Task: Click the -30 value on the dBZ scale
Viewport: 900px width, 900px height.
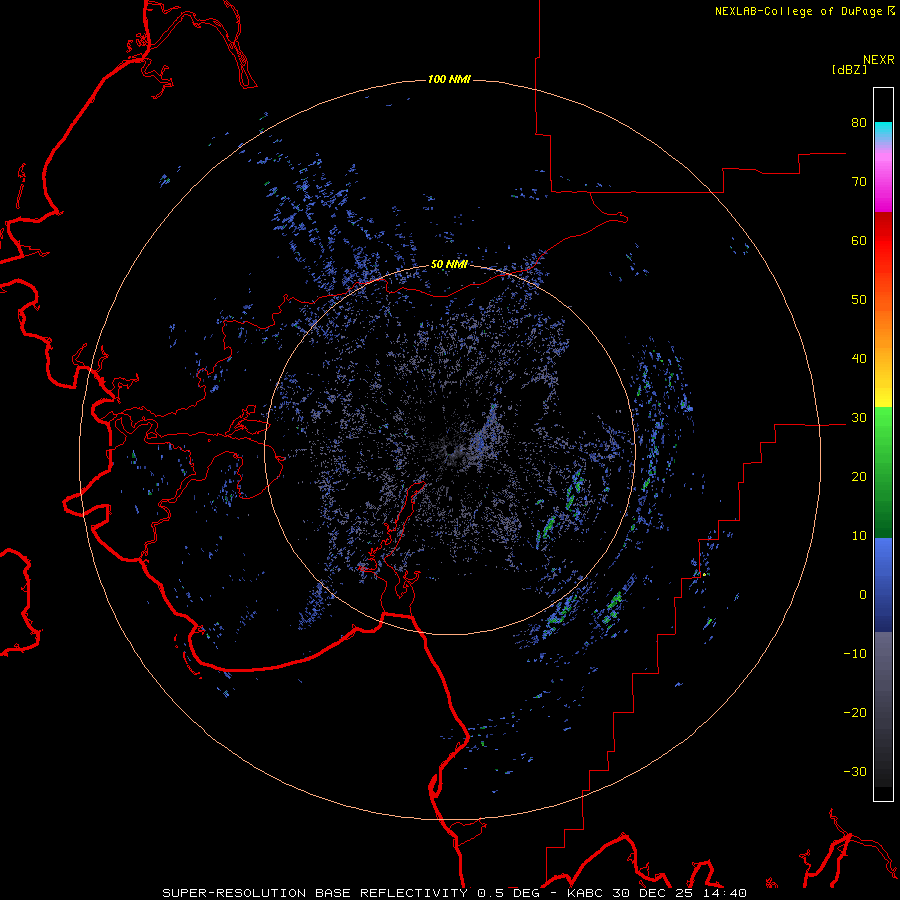Action: (855, 771)
